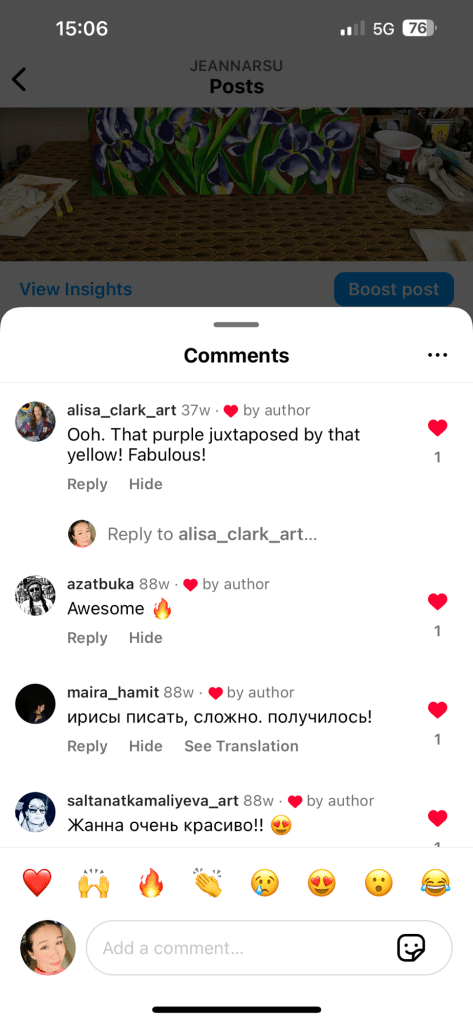Hide alisa_clark_art's comment

click(145, 484)
